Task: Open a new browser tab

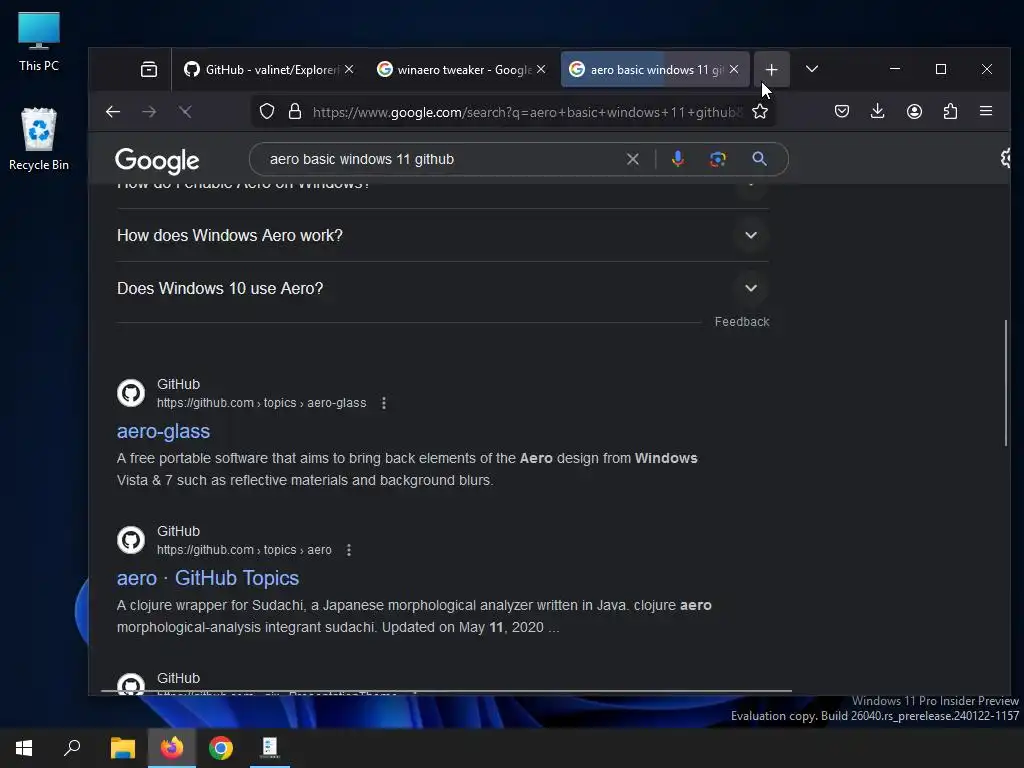Action: 771,69
